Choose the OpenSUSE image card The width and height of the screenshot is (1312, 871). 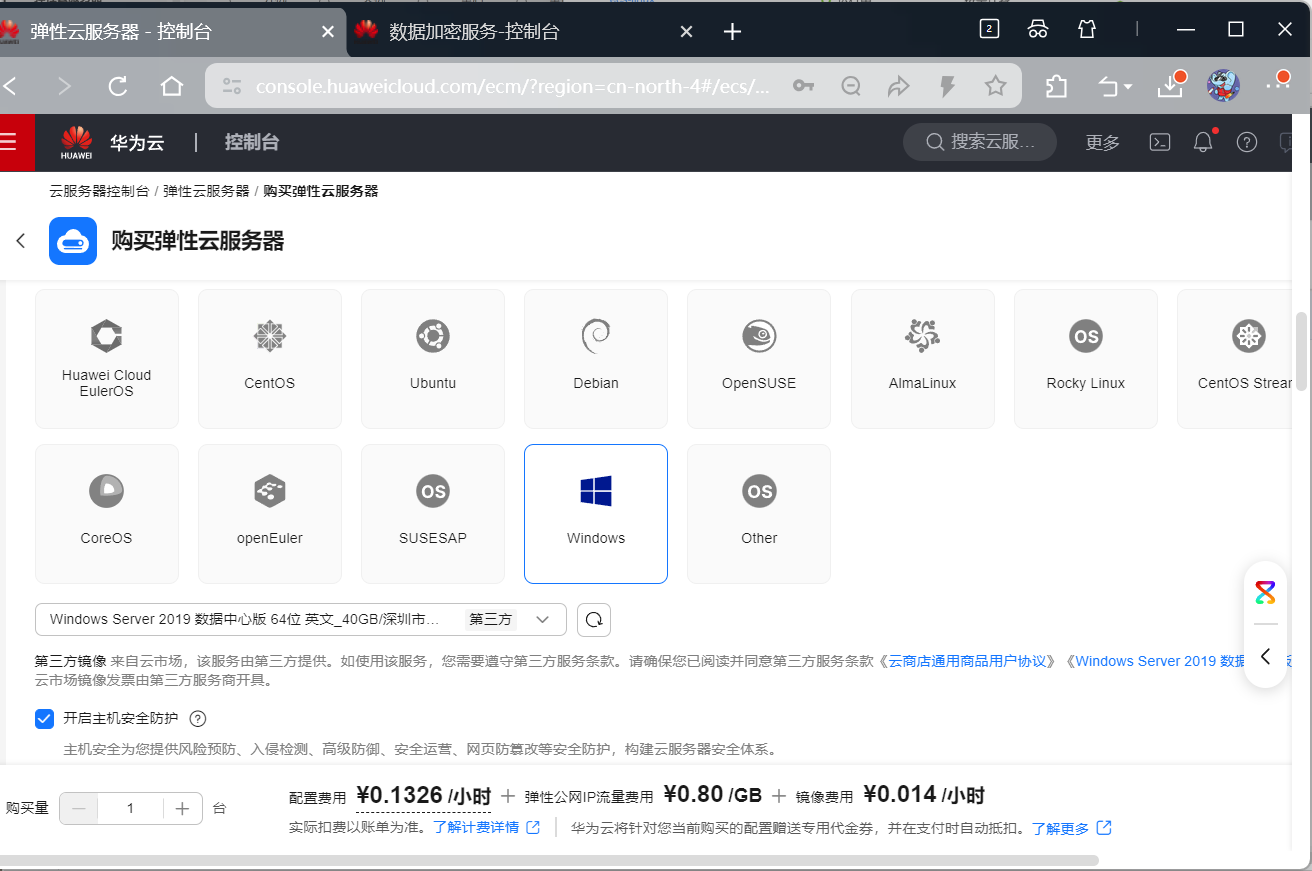click(x=759, y=359)
